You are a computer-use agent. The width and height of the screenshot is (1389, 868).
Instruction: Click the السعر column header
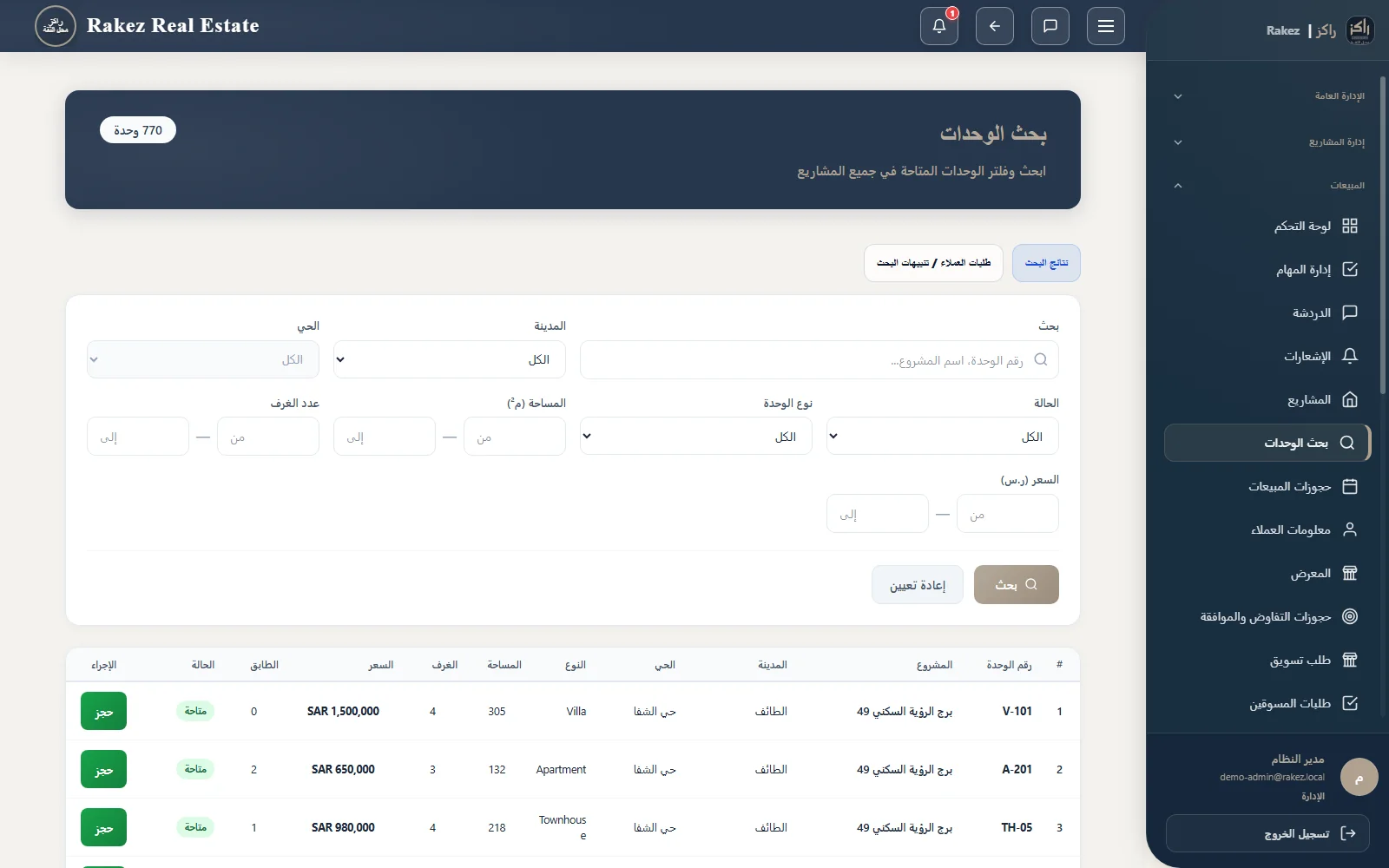(380, 665)
